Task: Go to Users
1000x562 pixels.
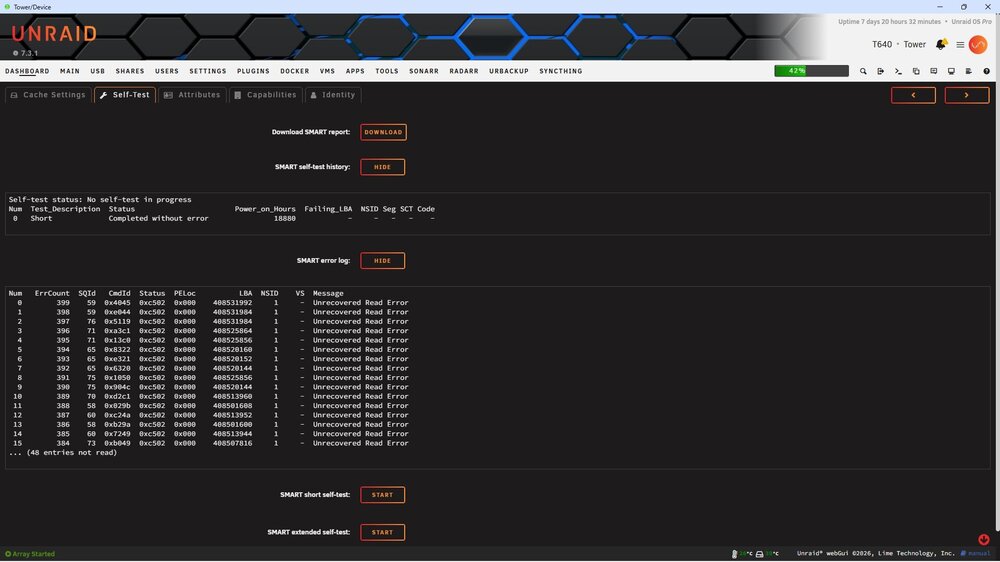Action: point(167,71)
